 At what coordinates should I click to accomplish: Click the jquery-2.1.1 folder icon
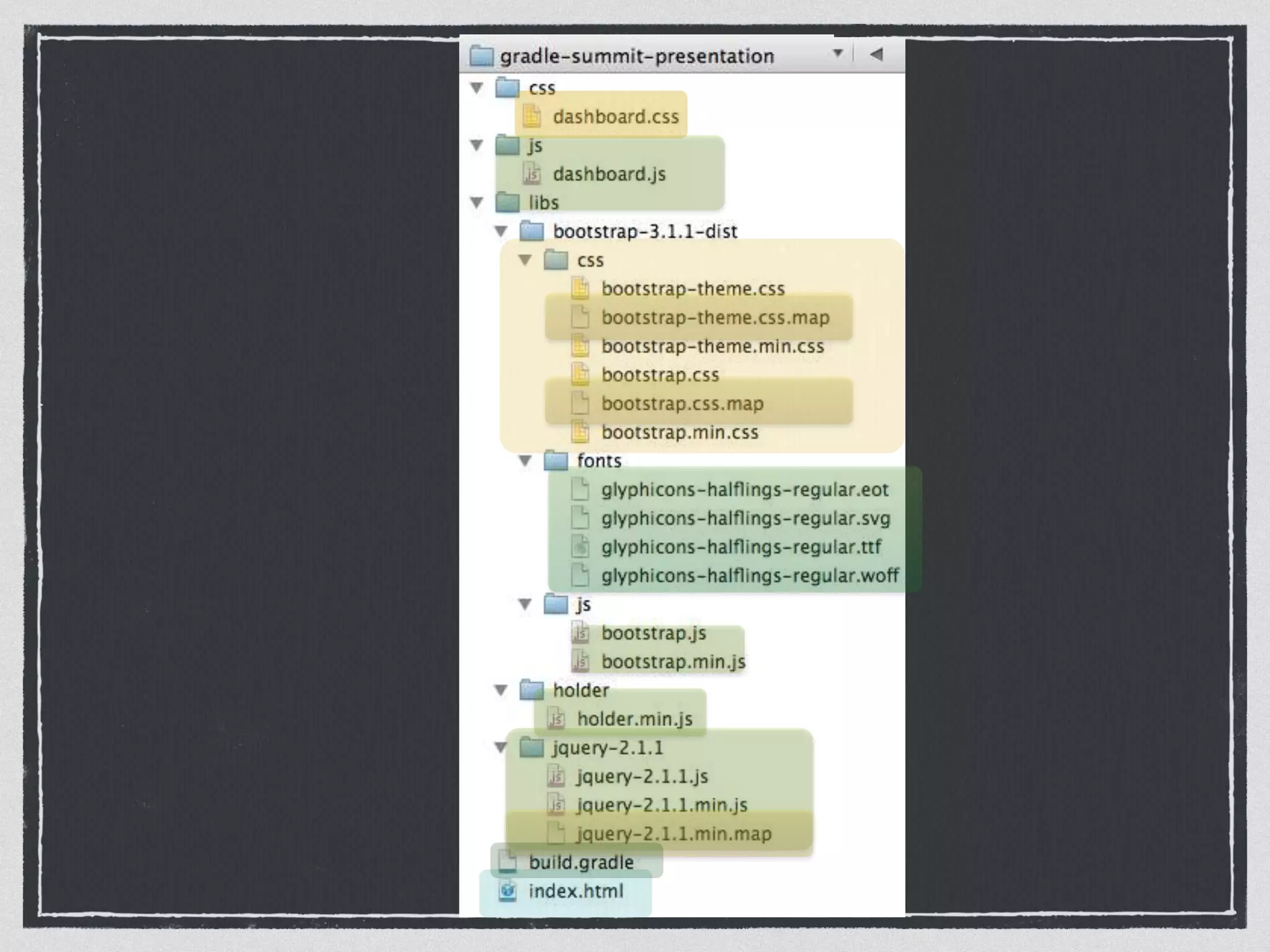click(x=531, y=747)
